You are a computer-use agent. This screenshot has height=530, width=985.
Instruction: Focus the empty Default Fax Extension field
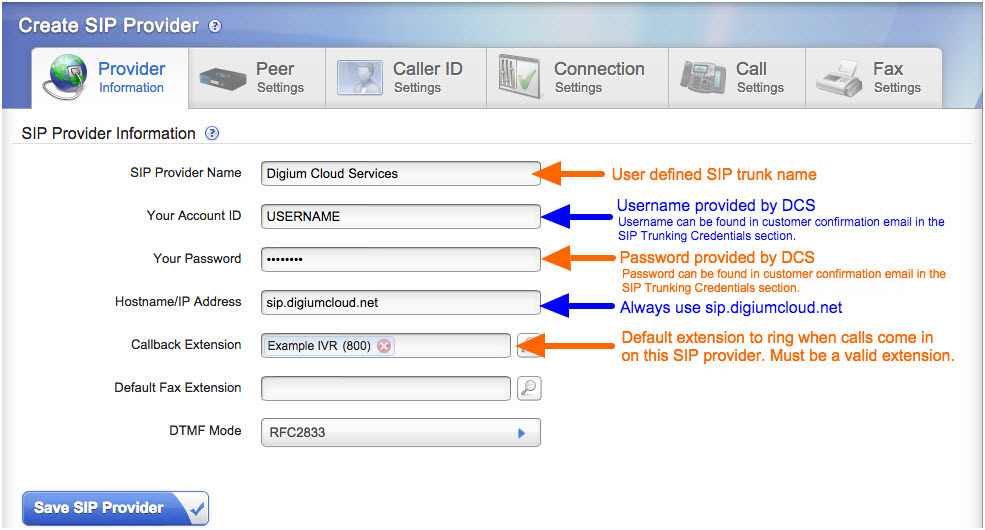pyautogui.click(x=386, y=388)
